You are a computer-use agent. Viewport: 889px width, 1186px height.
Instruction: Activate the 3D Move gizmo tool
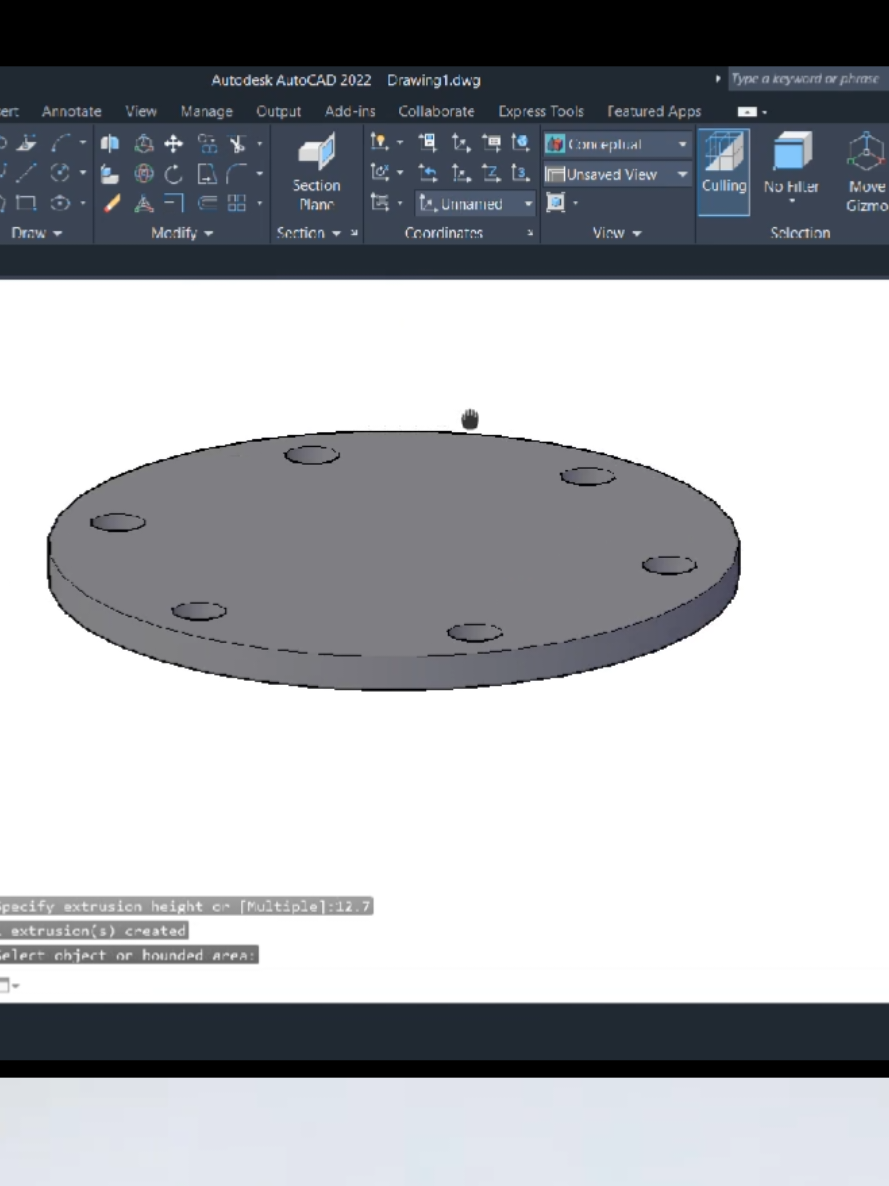click(143, 144)
